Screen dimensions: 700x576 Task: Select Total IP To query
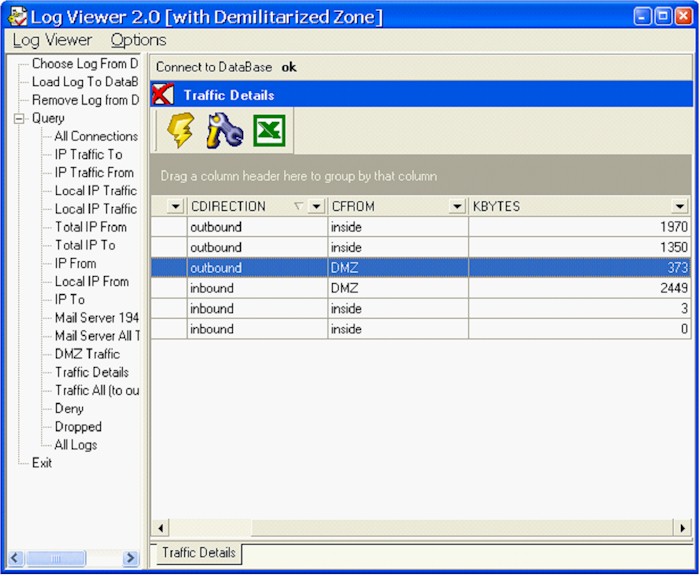[85, 245]
